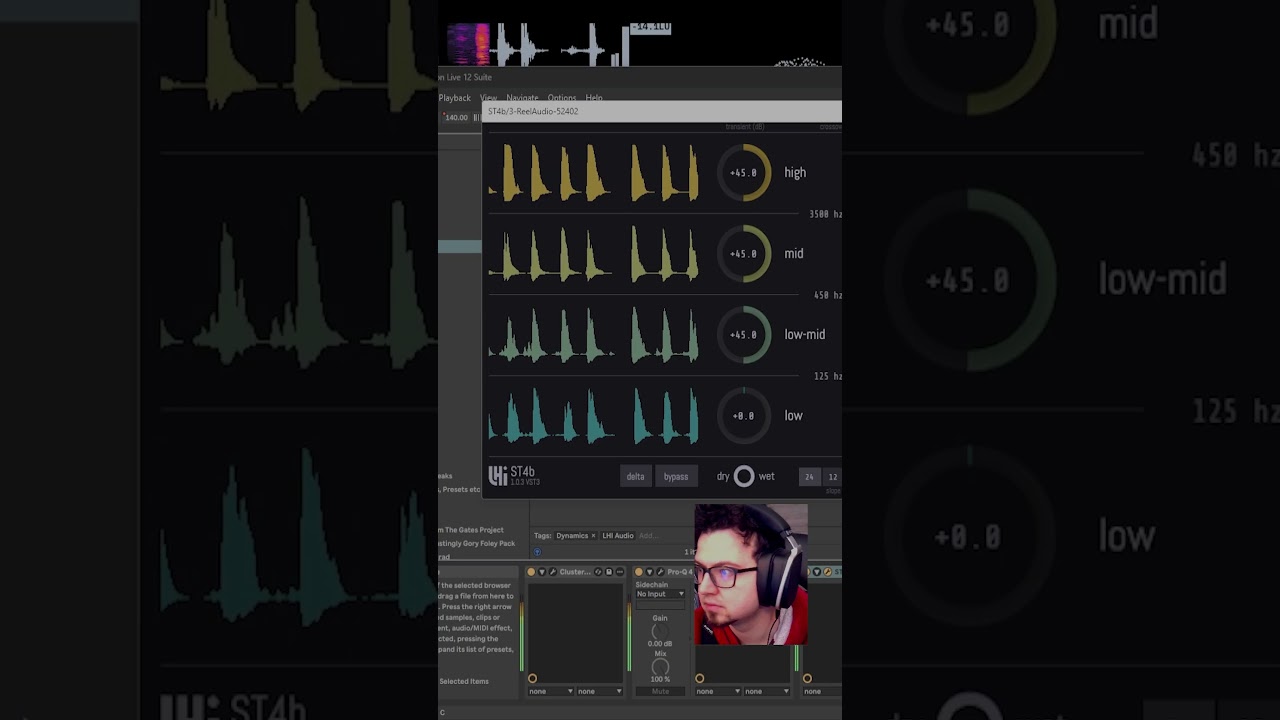
Task: Click the Pro-Q 4 Mute button
Action: [660, 691]
